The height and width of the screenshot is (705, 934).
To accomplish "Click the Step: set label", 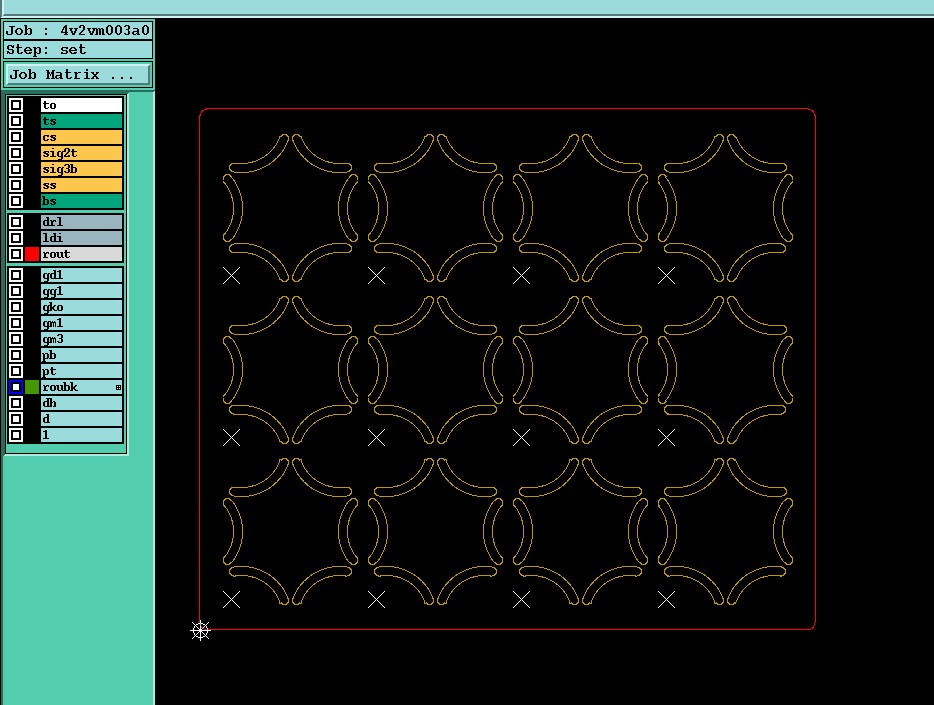I will (x=78, y=49).
